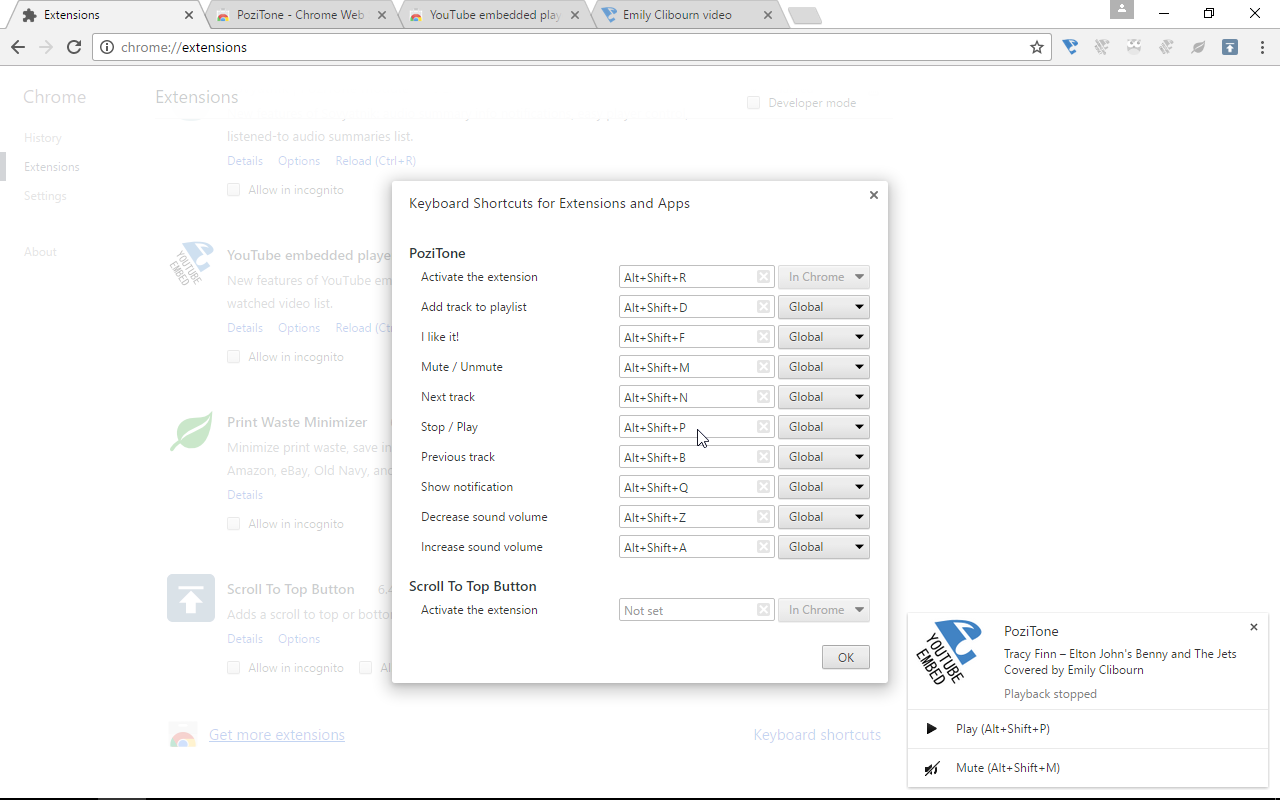Screen dimensions: 1280x800
Task: Open a new tab with the new tab button
Action: click(x=804, y=15)
